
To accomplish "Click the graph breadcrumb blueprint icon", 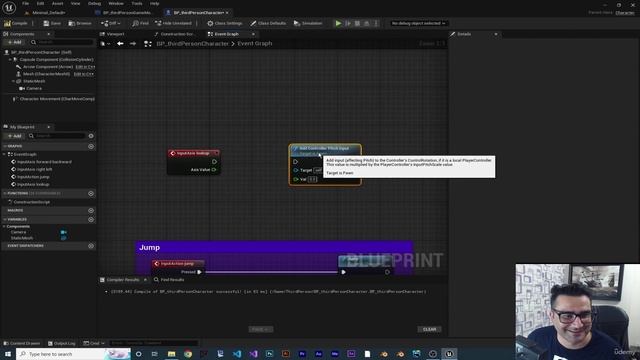I will (148, 44).
